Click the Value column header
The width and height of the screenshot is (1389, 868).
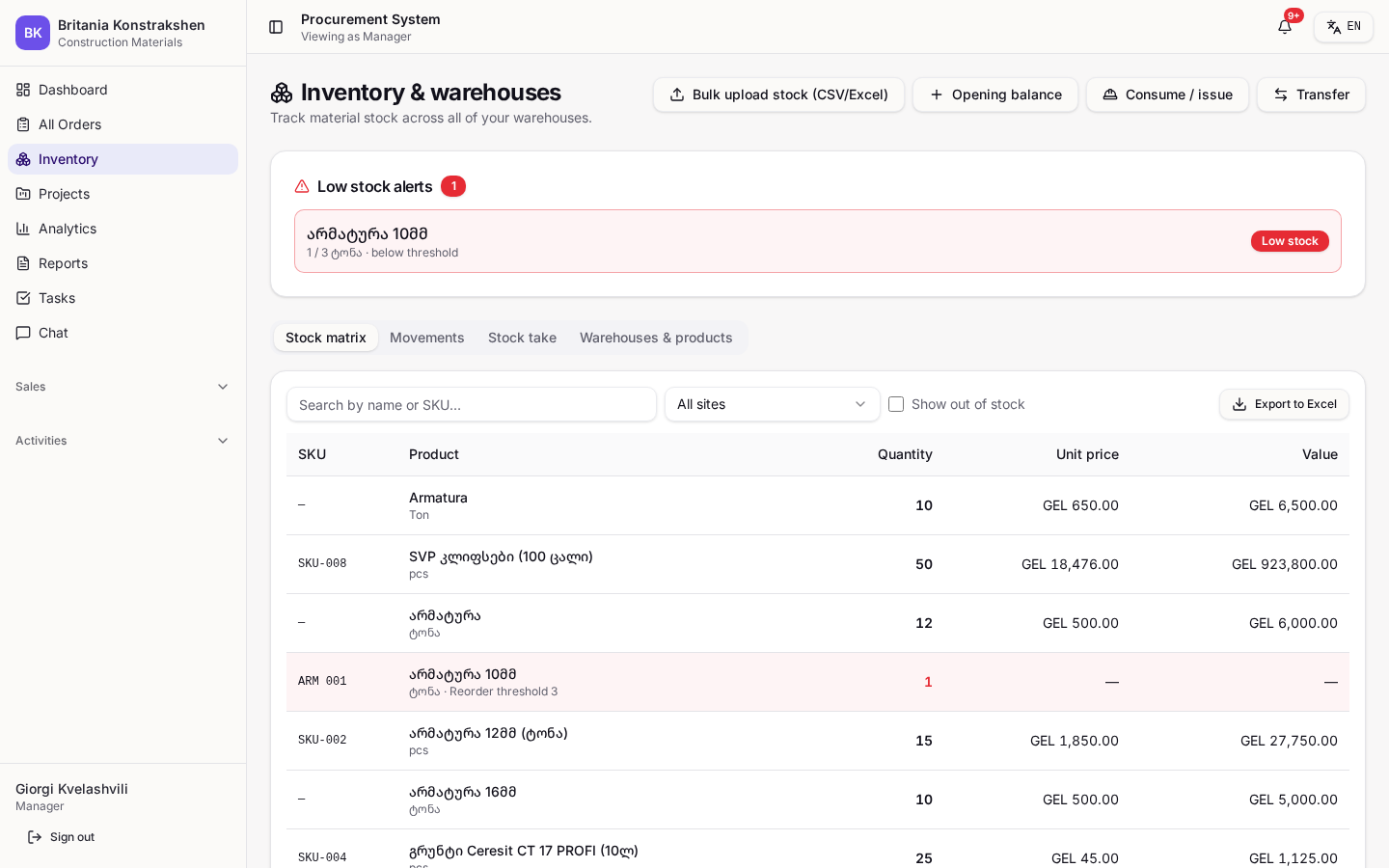[x=1320, y=454]
